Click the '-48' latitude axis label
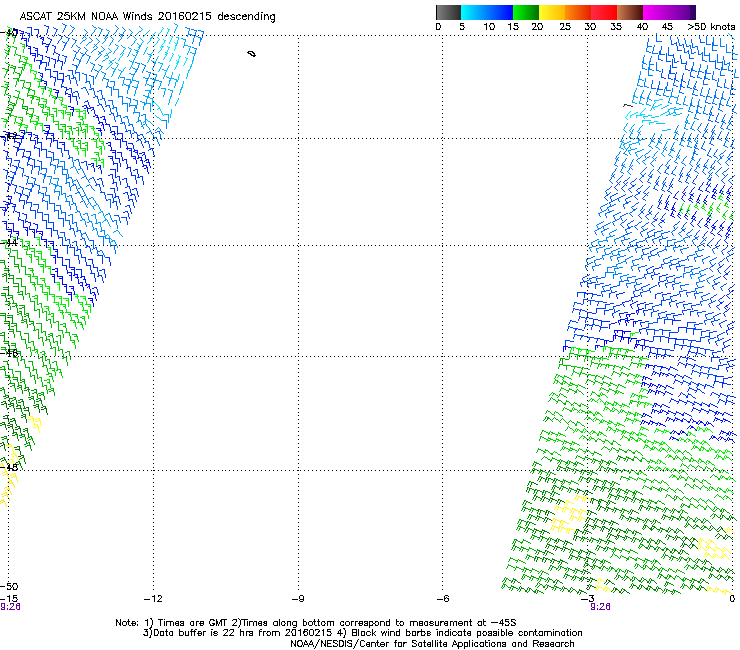 (x=9, y=467)
